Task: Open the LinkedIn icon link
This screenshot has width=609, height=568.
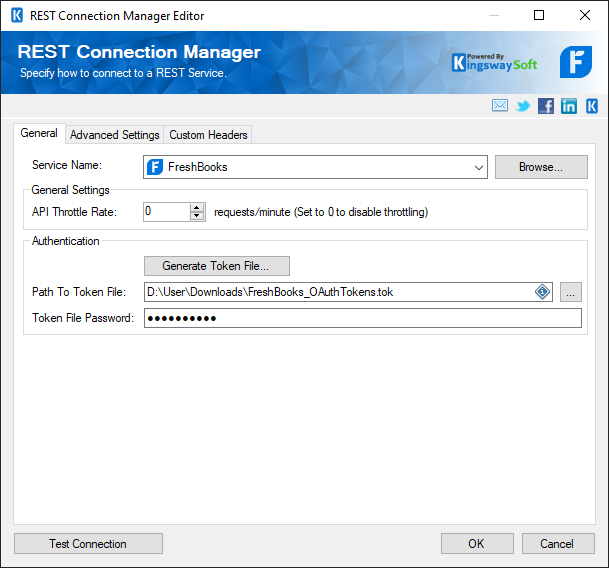Action: [569, 106]
